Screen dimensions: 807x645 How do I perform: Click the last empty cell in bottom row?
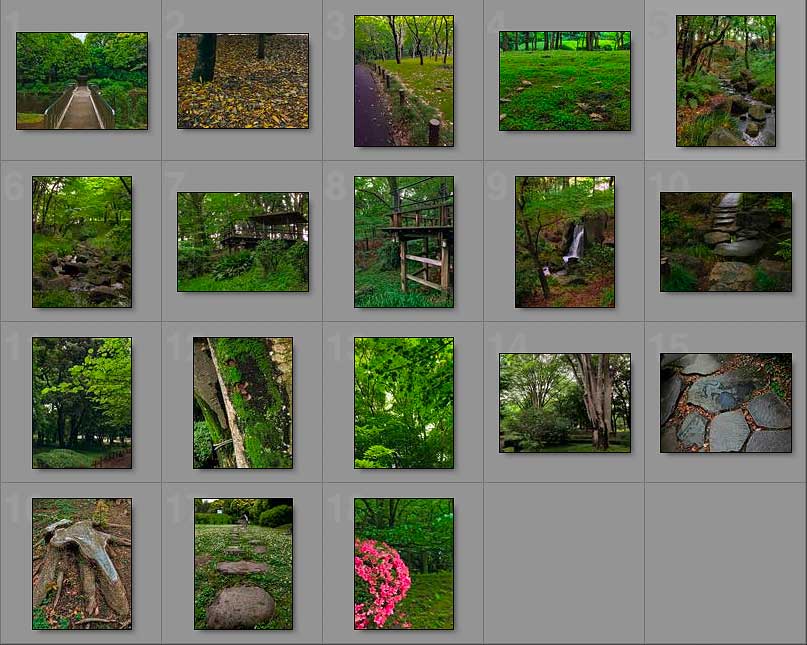pos(726,564)
